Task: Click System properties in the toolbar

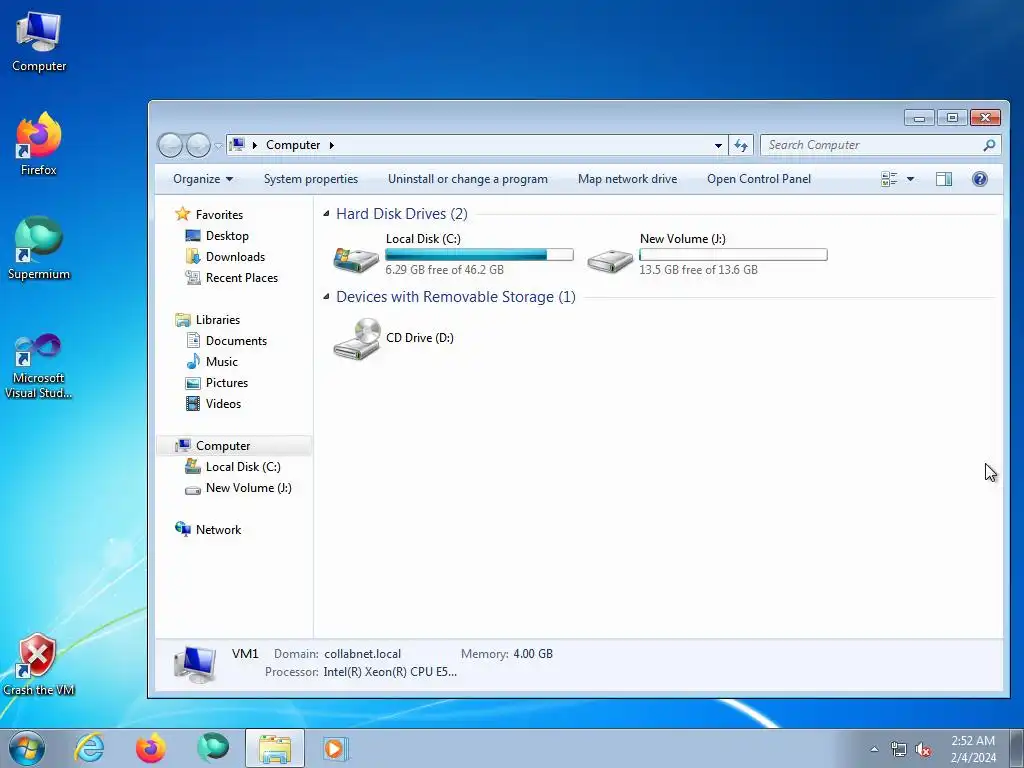Action: pyautogui.click(x=311, y=179)
